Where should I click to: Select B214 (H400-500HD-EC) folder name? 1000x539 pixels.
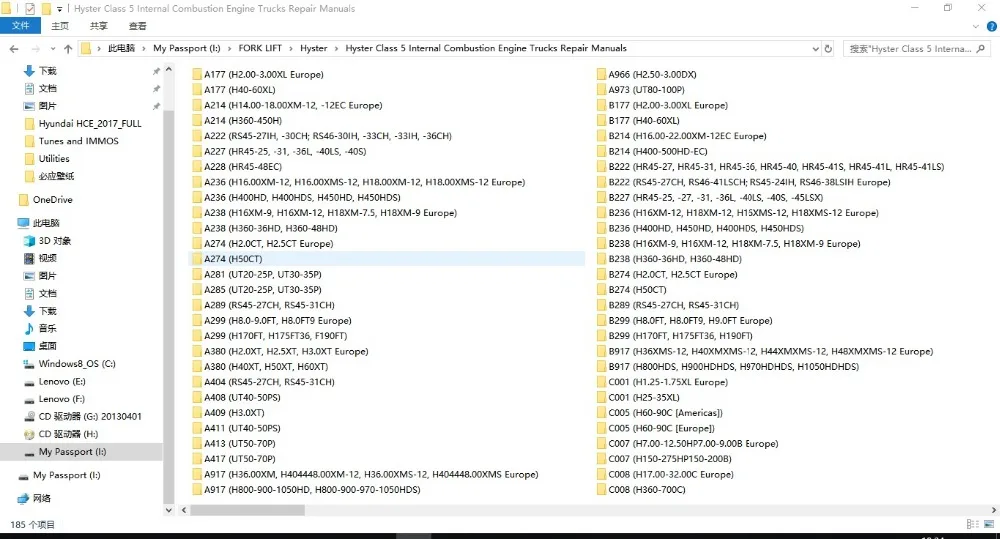658,152
